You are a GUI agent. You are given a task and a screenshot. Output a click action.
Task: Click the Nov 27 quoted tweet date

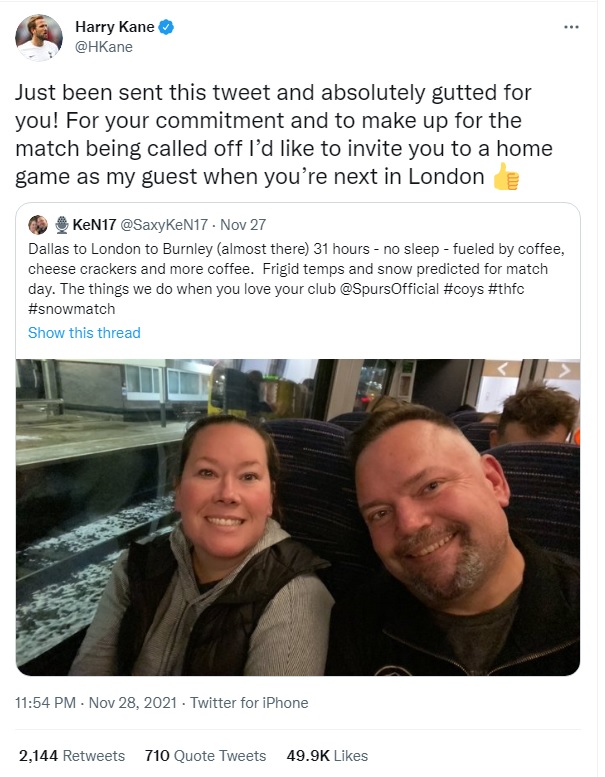[x=243, y=225]
